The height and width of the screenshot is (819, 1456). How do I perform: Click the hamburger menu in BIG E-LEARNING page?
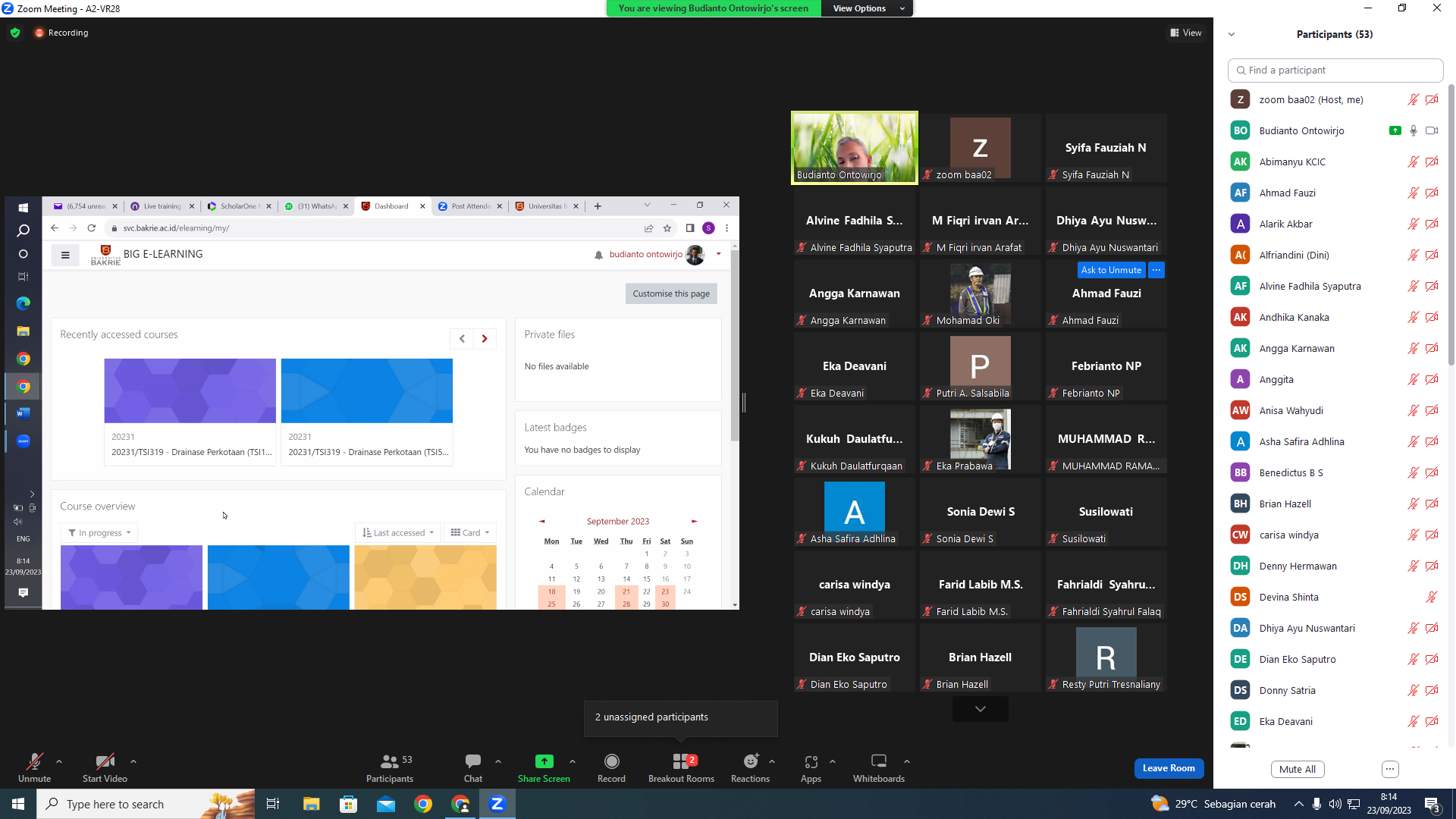(x=65, y=255)
